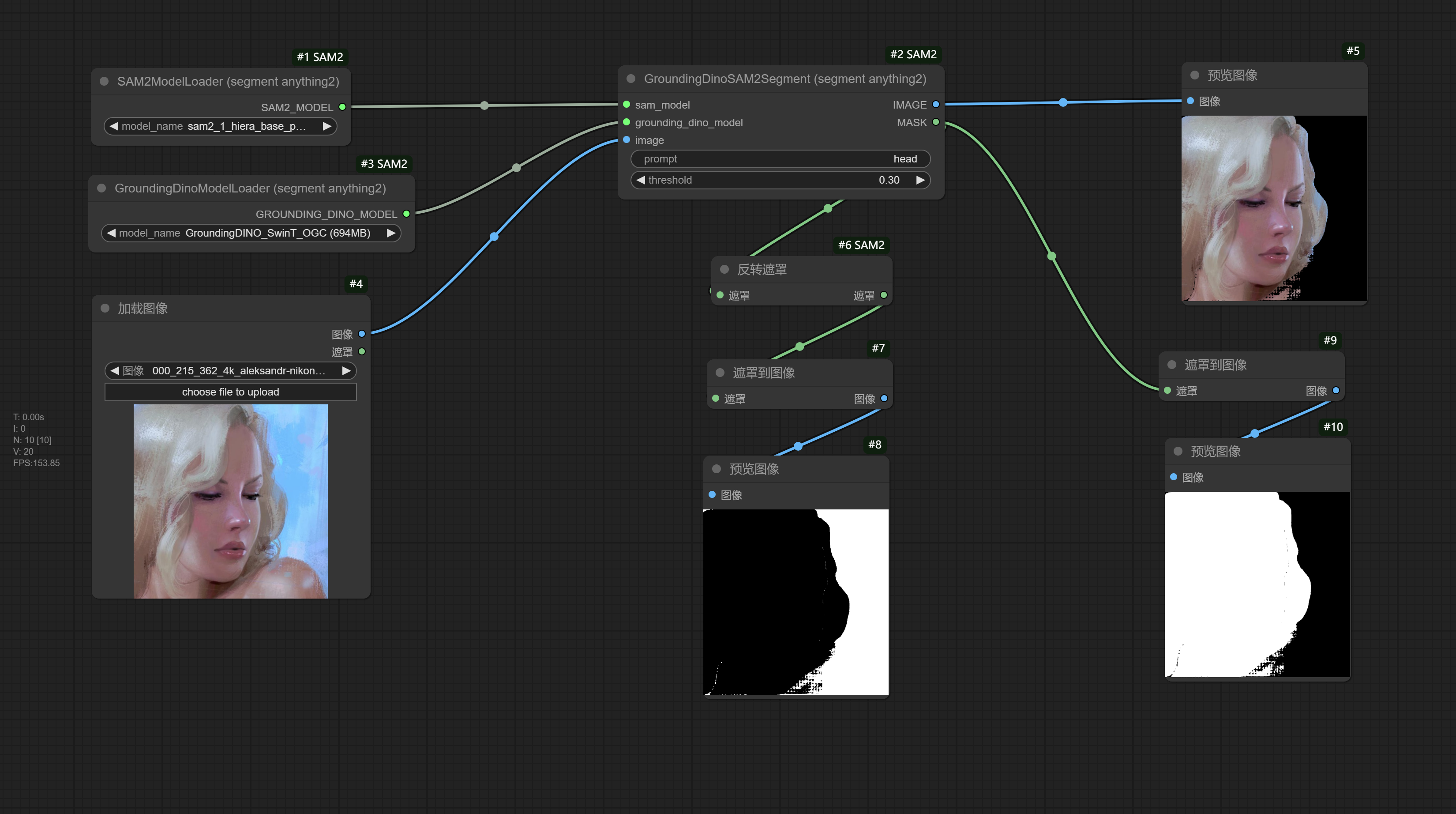Collapse node #7 遮罩到图像 via its dot
This screenshot has width=1456, height=814.
pos(720,373)
